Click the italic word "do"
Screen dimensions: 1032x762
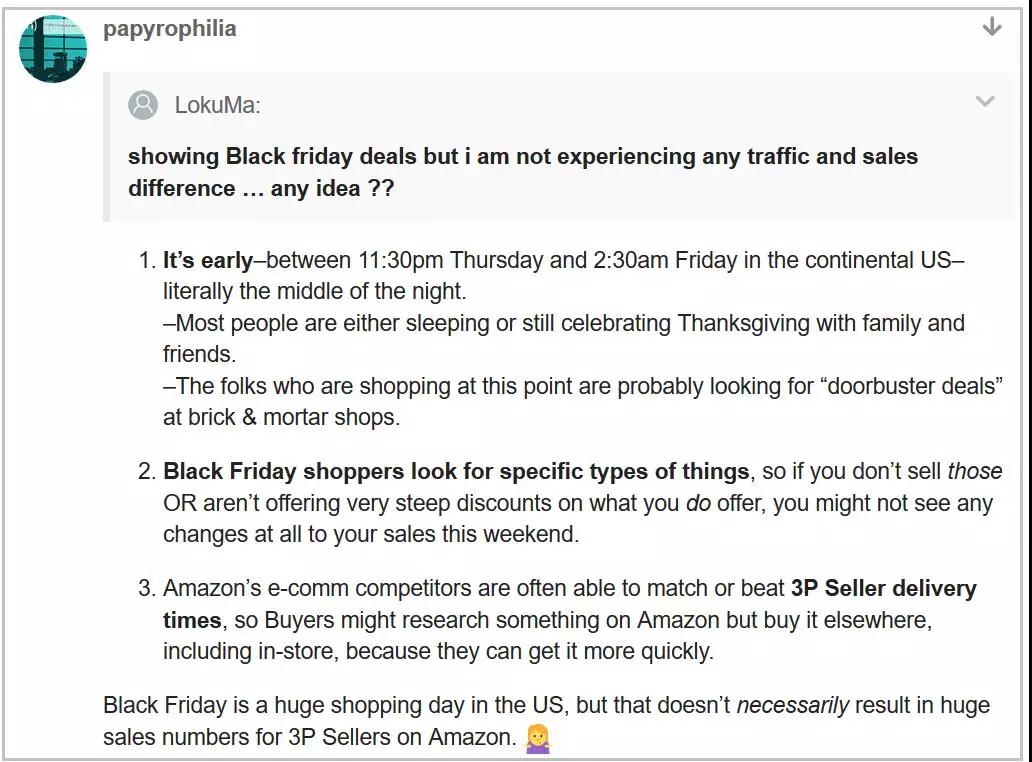point(698,503)
